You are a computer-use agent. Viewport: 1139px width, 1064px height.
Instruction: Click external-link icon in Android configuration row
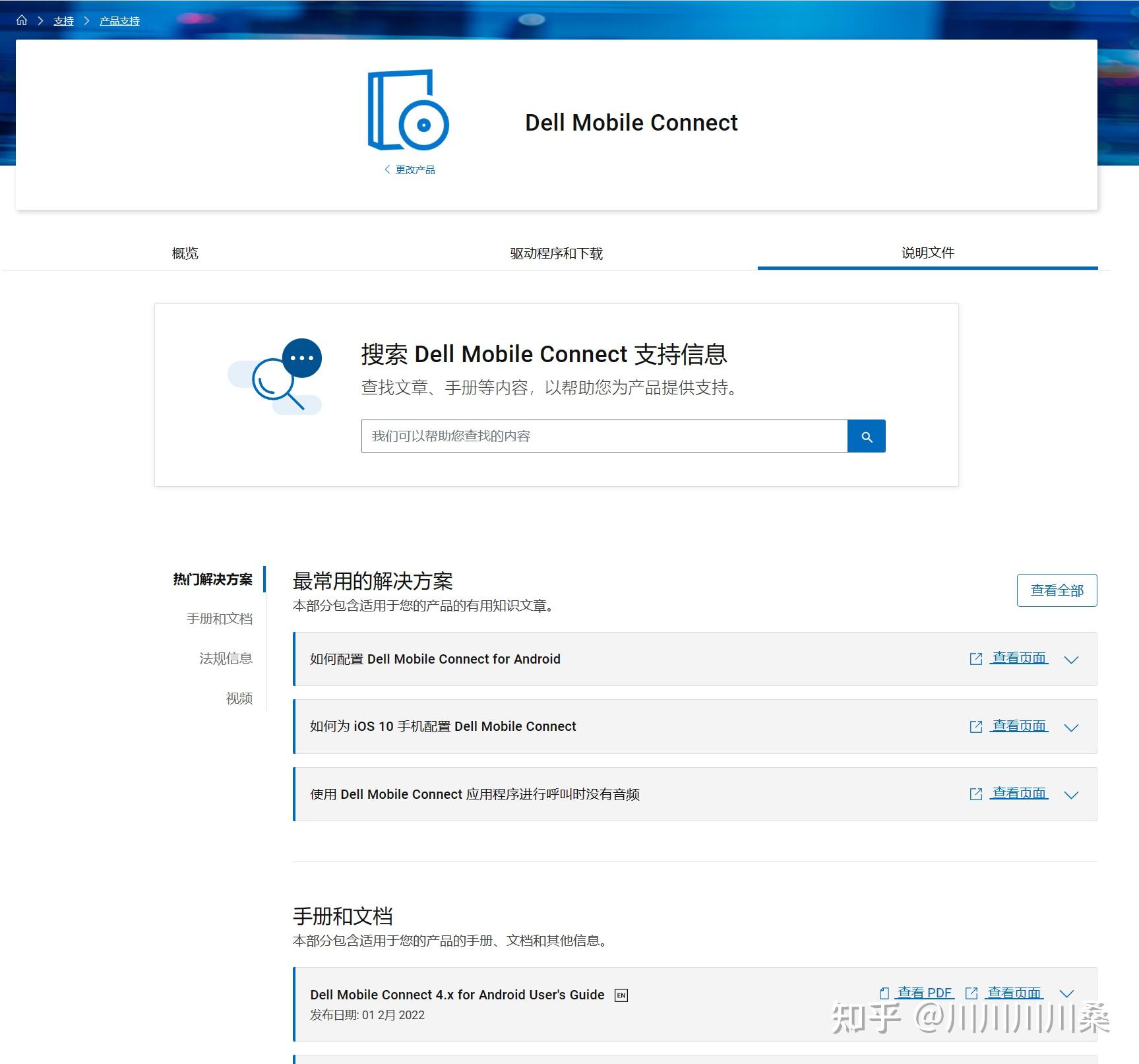(976, 658)
